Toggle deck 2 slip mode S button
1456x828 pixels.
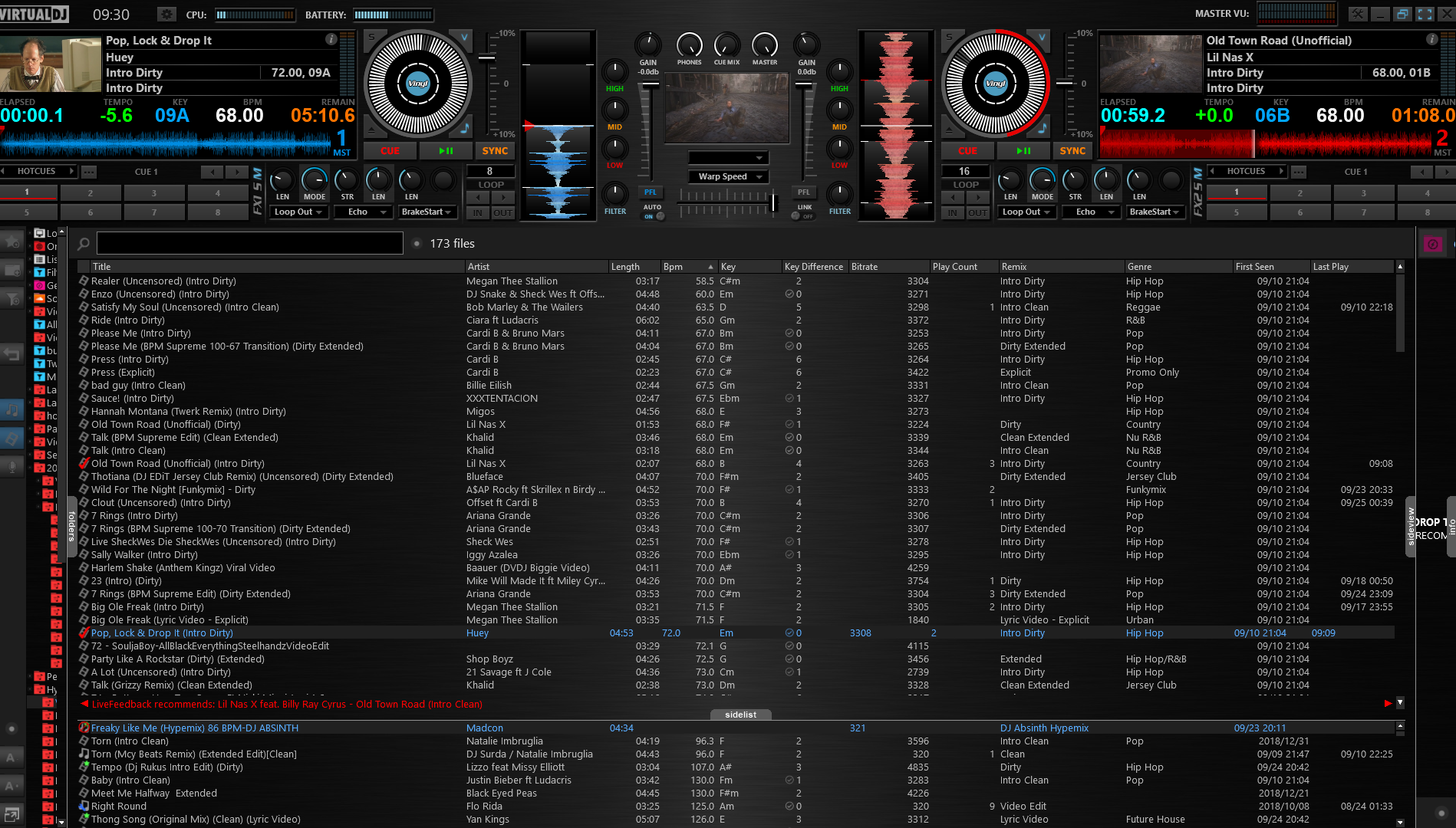(950, 37)
